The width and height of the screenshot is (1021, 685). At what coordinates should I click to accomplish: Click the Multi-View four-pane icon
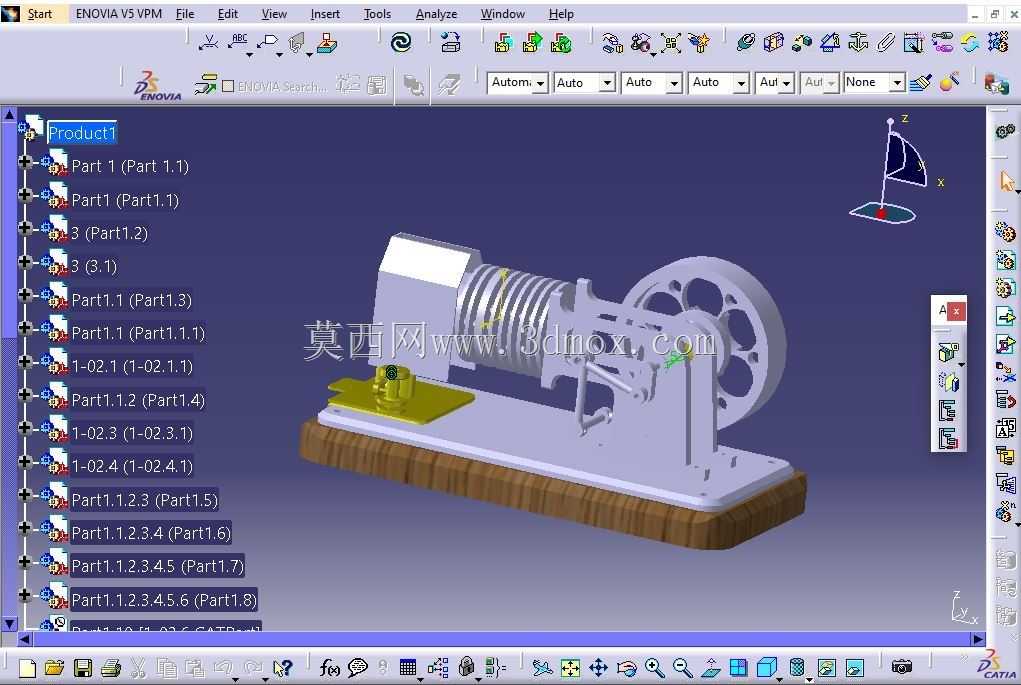[x=738, y=667]
